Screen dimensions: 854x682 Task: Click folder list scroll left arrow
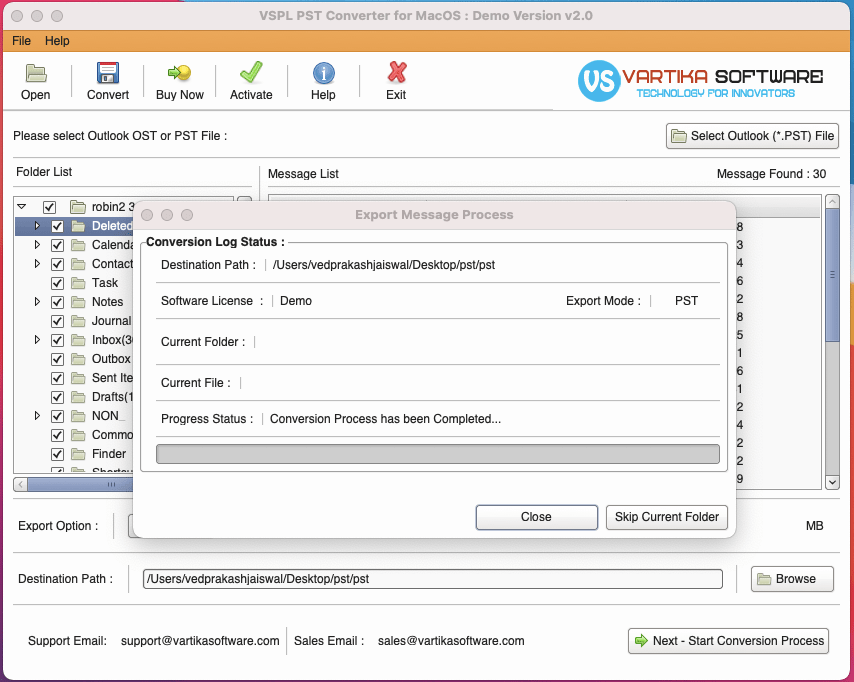tap(21, 484)
